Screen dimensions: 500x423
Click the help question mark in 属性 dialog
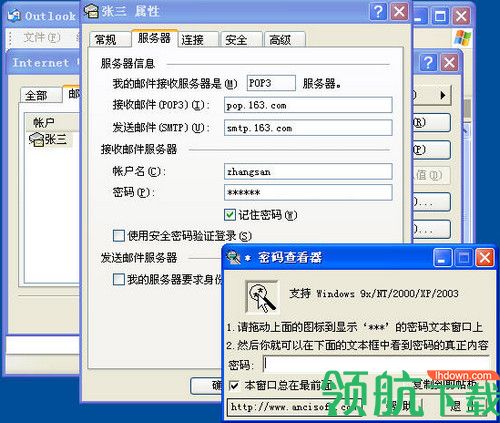378,12
